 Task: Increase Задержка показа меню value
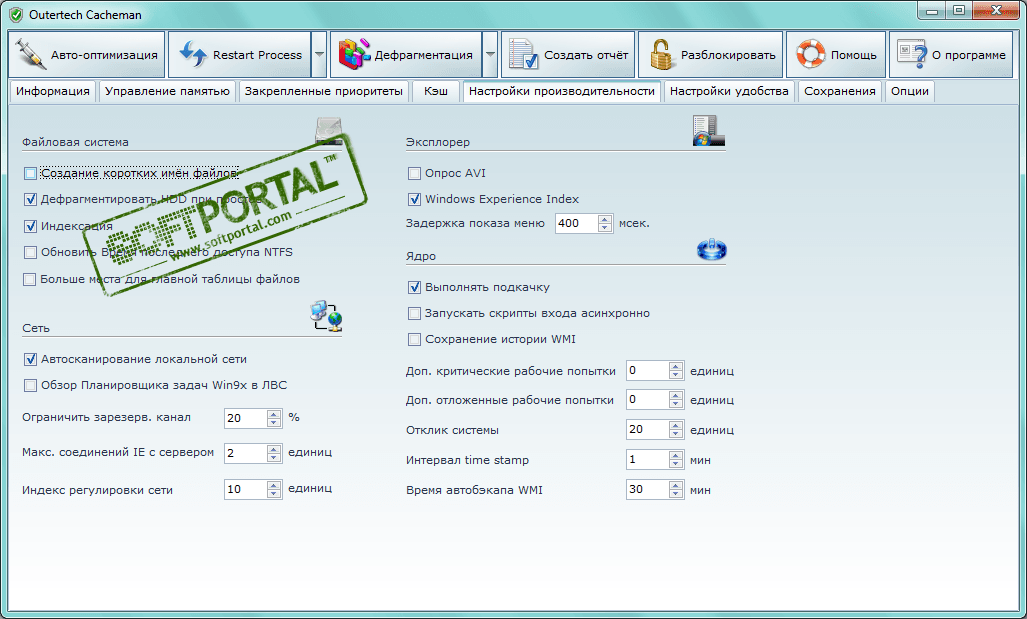[x=605, y=219]
